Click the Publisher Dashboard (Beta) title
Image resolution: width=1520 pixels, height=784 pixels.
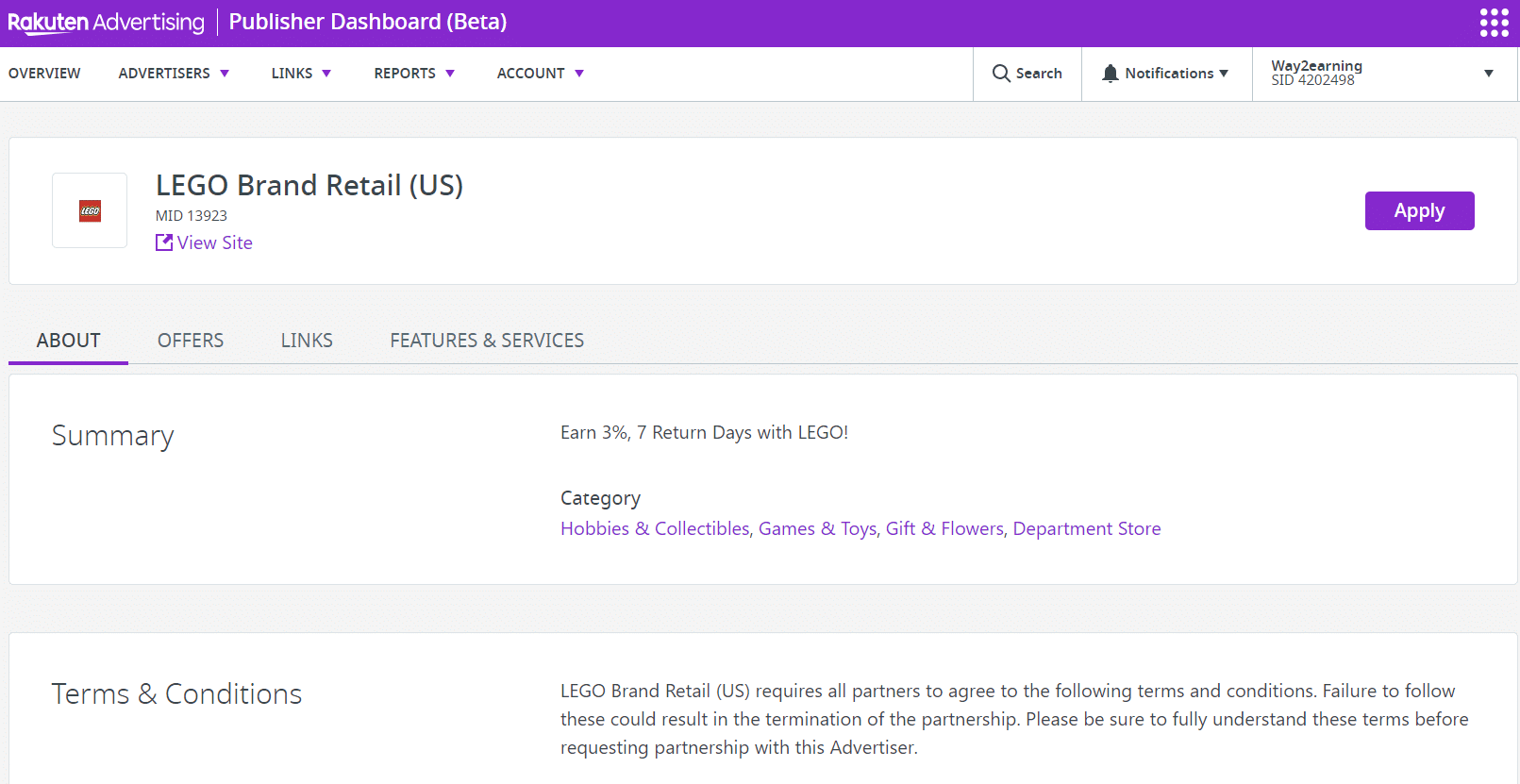368,22
